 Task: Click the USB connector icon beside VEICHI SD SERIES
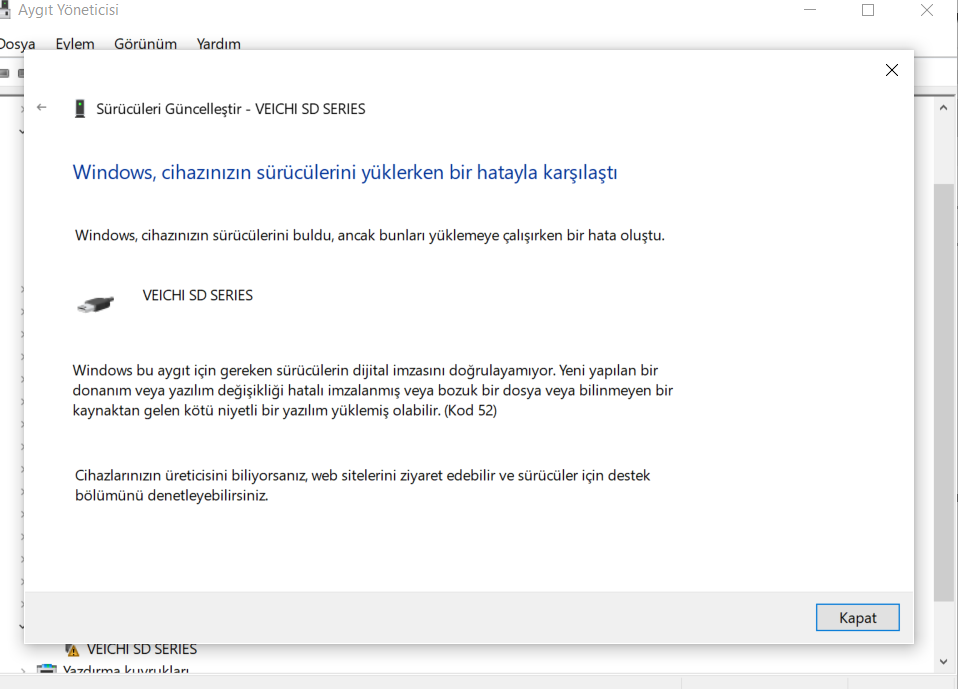(95, 302)
